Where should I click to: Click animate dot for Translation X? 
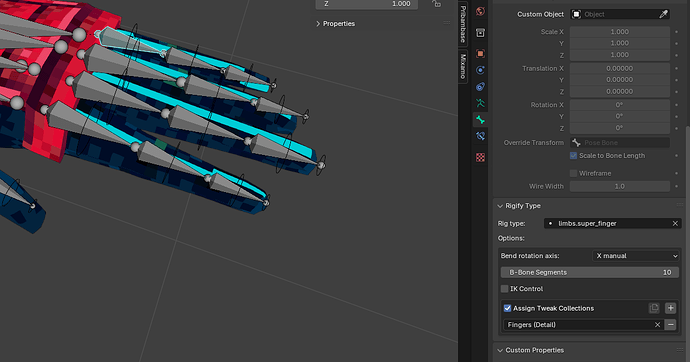coord(676,68)
